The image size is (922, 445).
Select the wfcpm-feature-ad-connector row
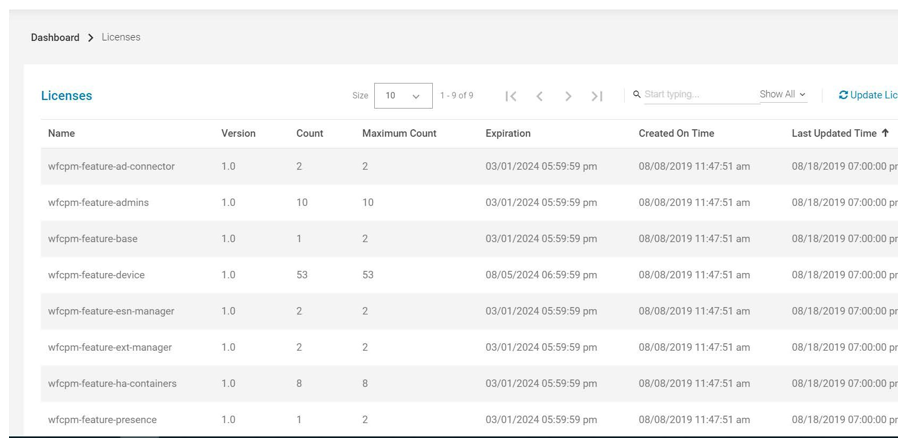pyautogui.click(x=111, y=167)
